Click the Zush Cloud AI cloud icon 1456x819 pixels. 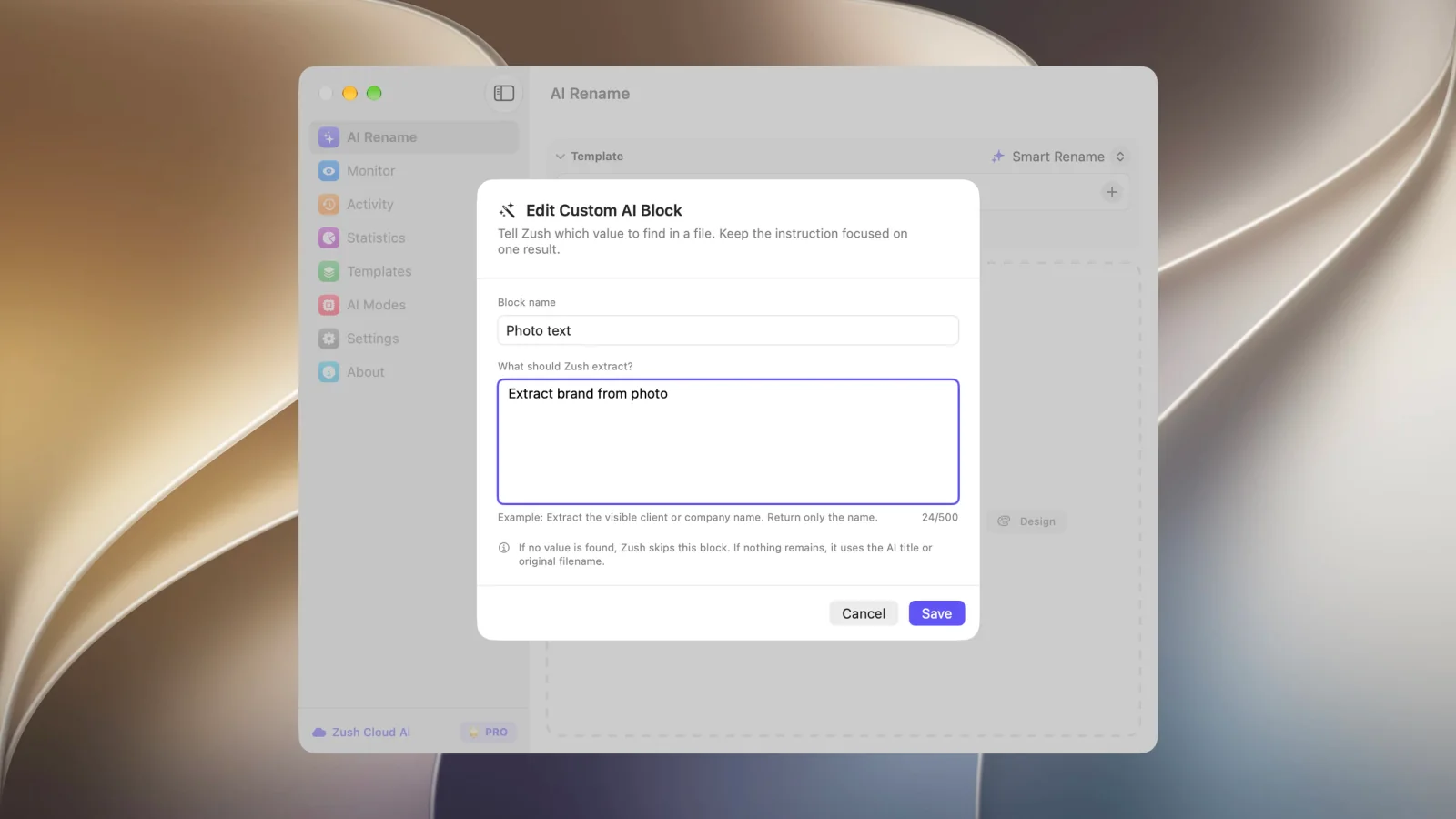coord(319,733)
